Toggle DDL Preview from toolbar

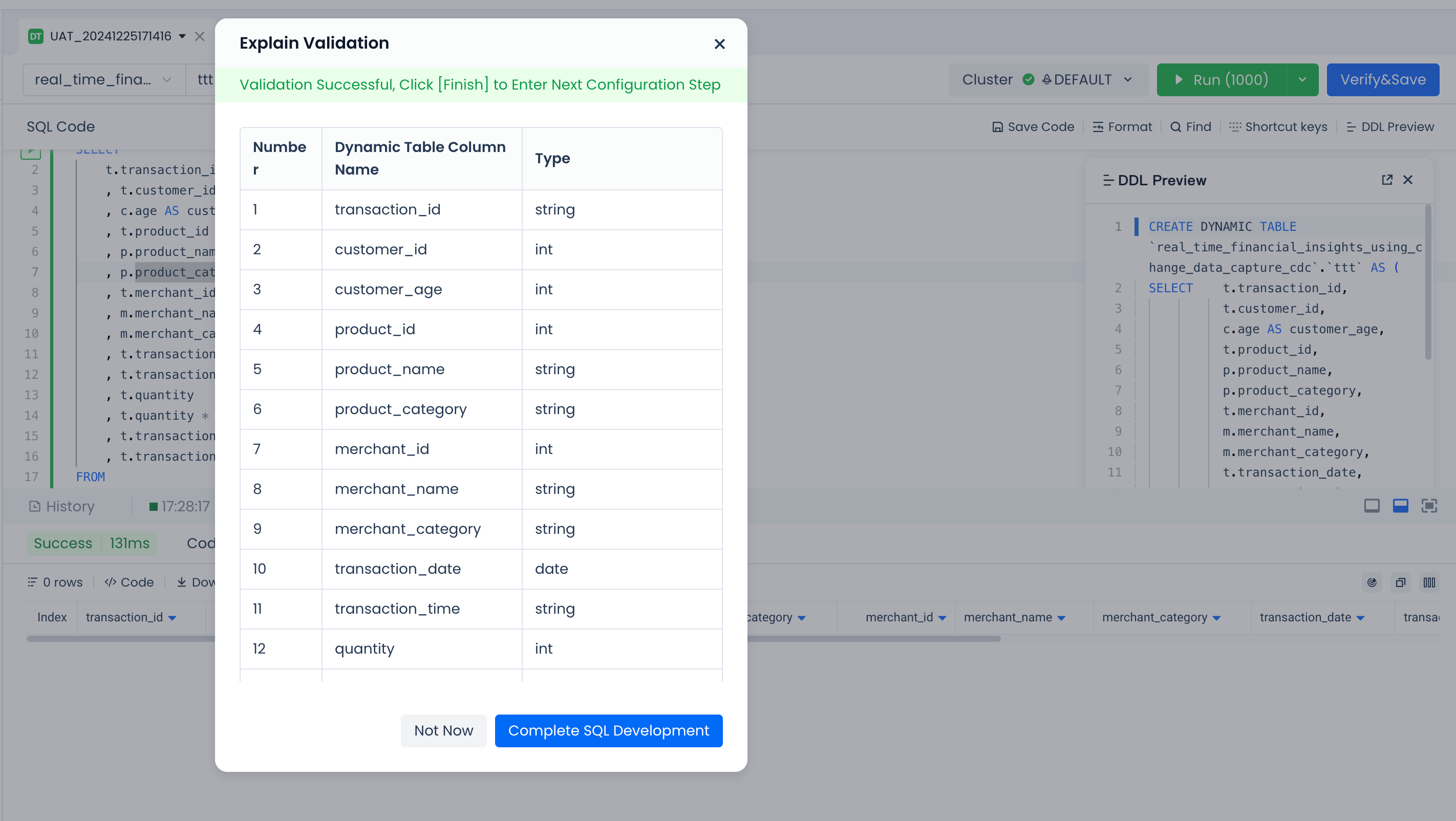point(1390,127)
